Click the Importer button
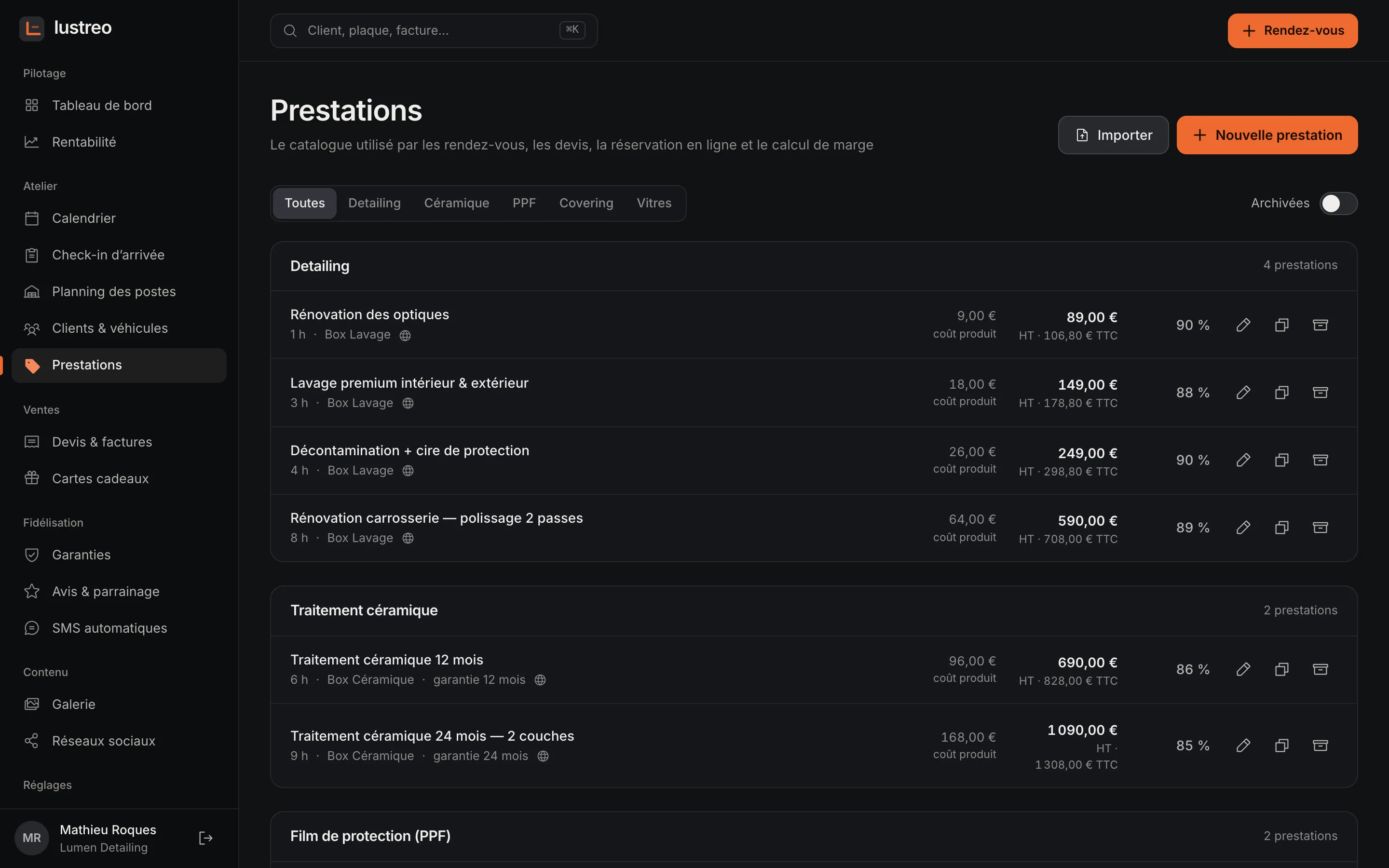This screenshot has width=1389, height=868. point(1113,135)
